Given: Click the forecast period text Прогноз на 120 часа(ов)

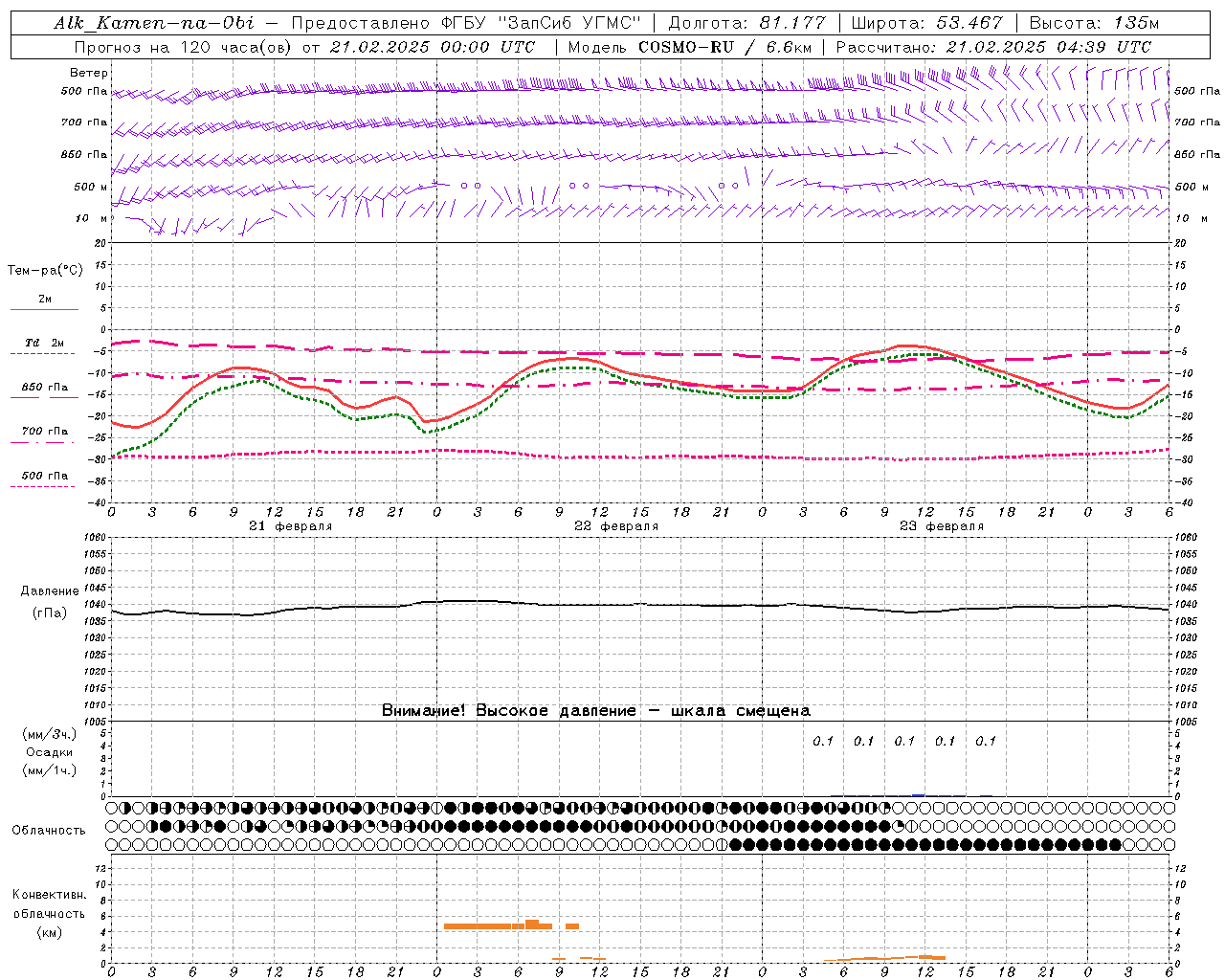Looking at the screenshot, I should click(x=185, y=47).
